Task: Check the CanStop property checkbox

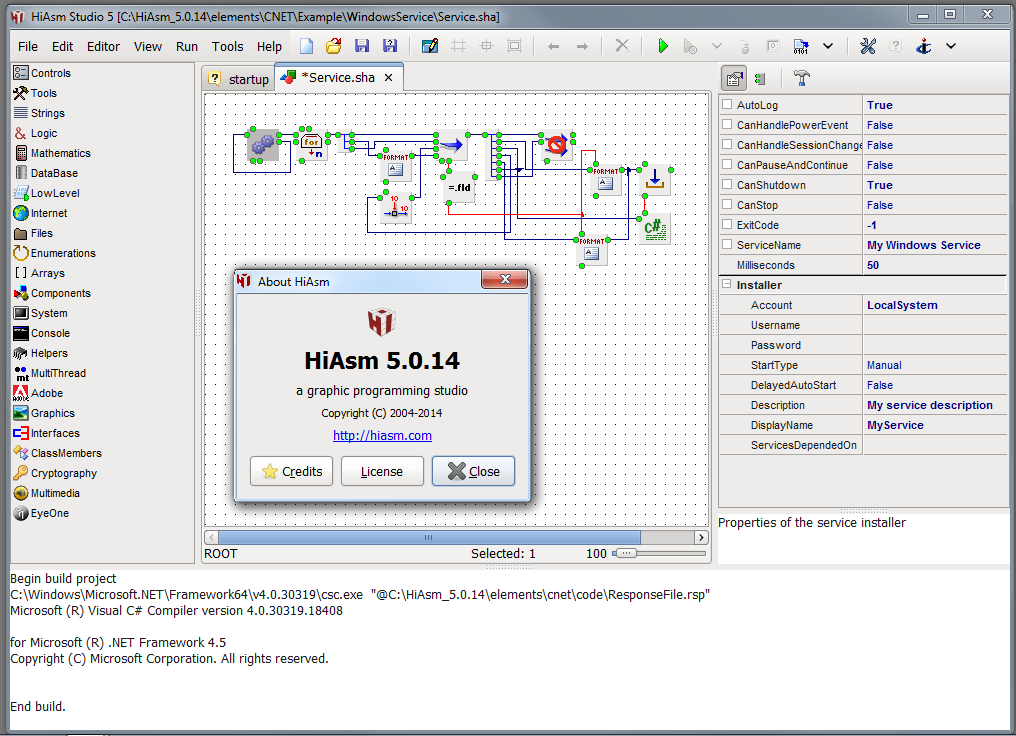Action: pyautogui.click(x=727, y=205)
